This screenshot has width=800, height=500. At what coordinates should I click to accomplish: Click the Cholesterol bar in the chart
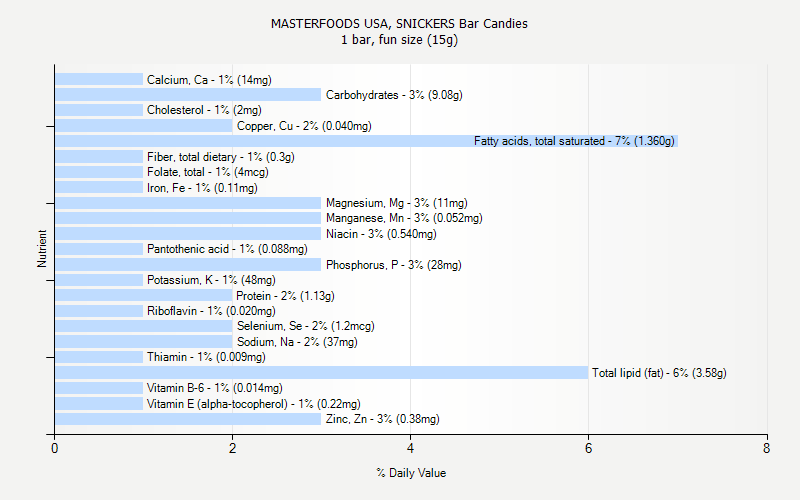[x=99, y=110]
